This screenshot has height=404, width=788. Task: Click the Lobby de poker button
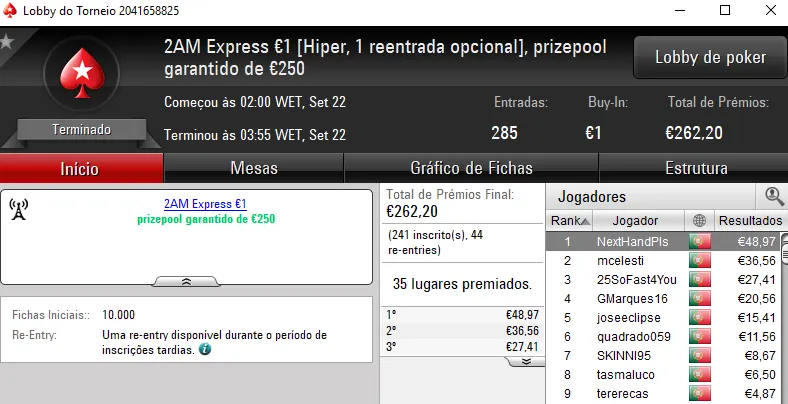click(710, 57)
